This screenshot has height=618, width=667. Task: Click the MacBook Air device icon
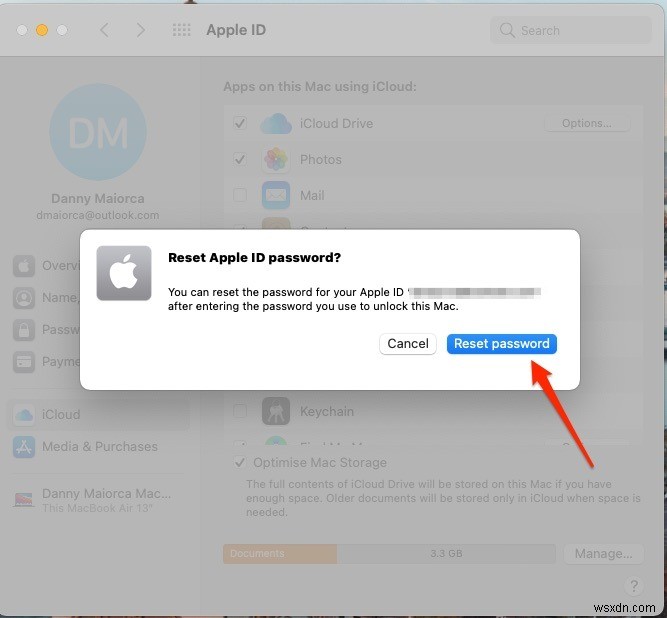coord(24,500)
